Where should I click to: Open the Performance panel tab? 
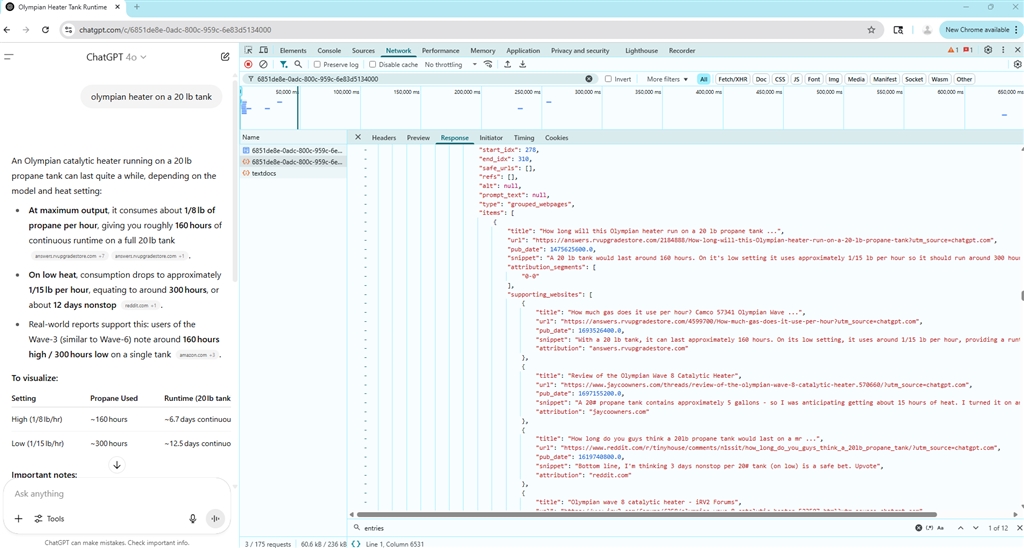point(440,50)
